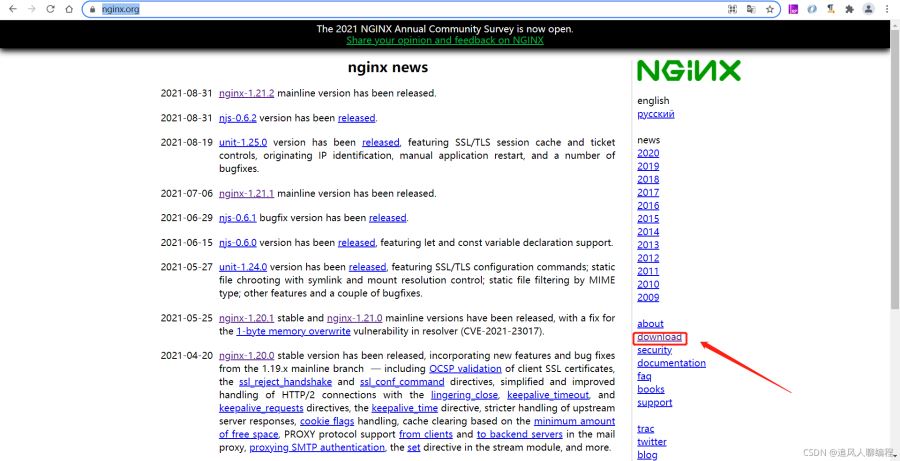
Task: Open keepalive_requests link
Action: pyautogui.click(x=261, y=408)
